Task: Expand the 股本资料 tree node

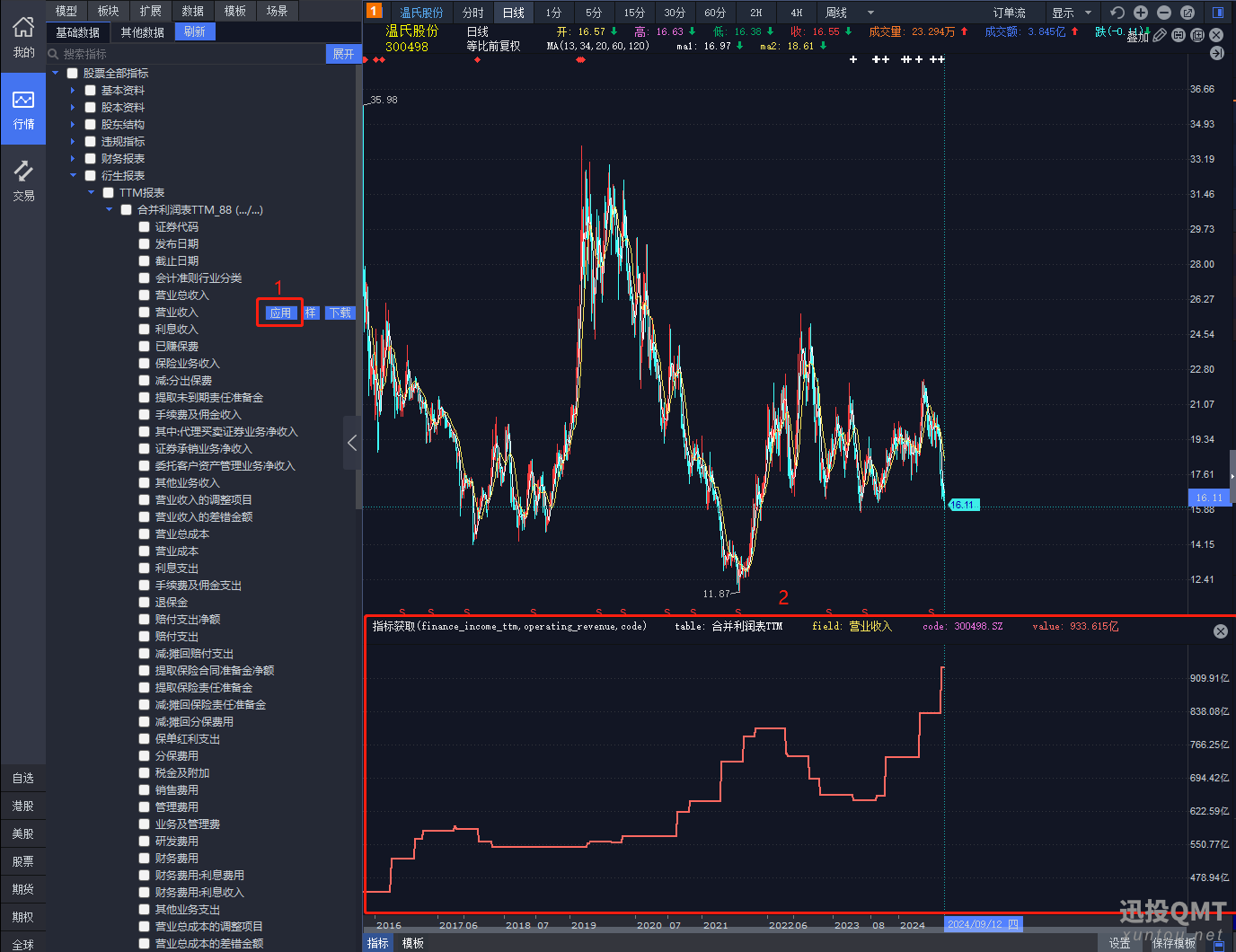Action: (x=74, y=107)
